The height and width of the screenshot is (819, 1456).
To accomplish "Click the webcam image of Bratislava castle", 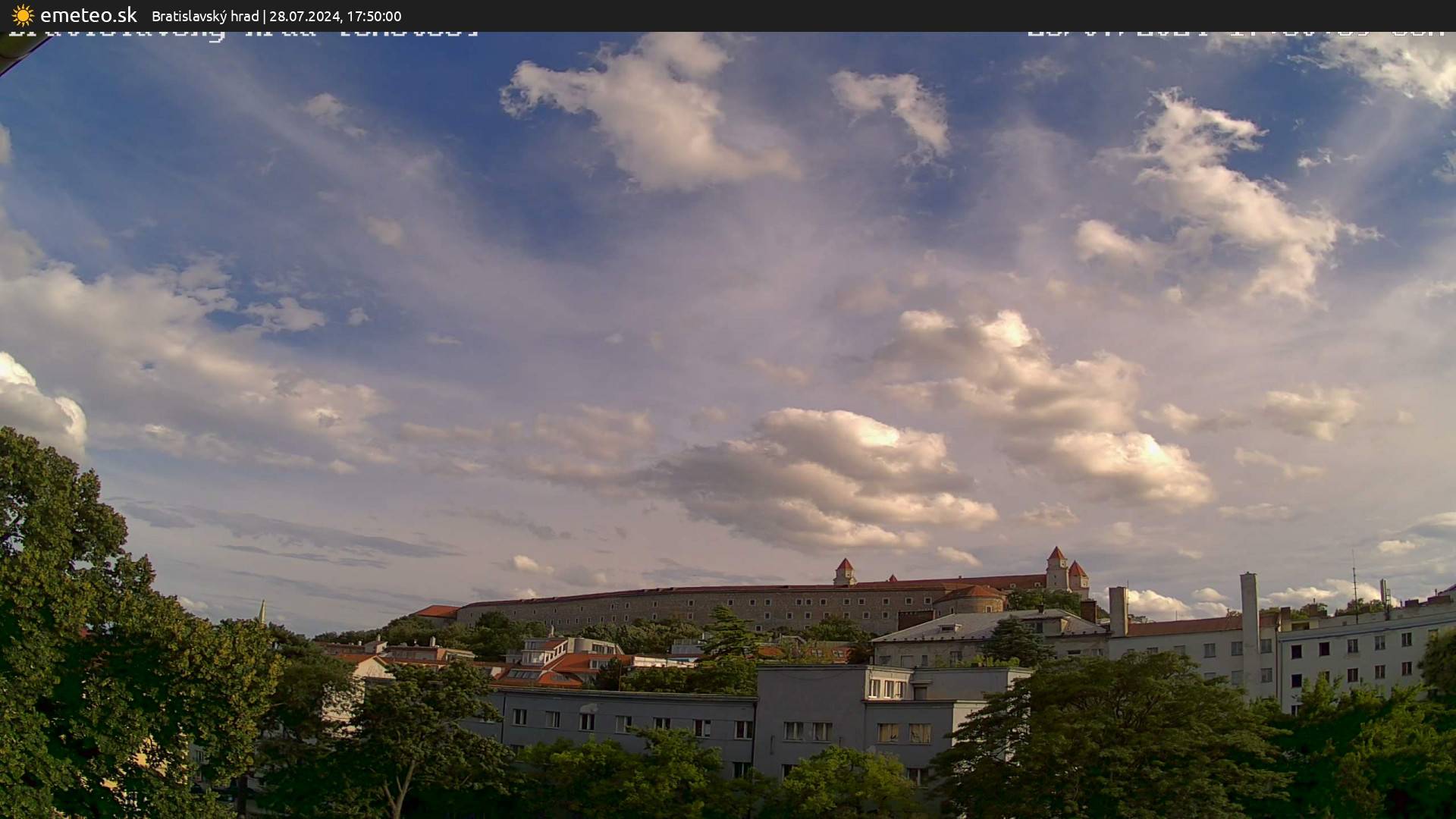I will [728, 425].
